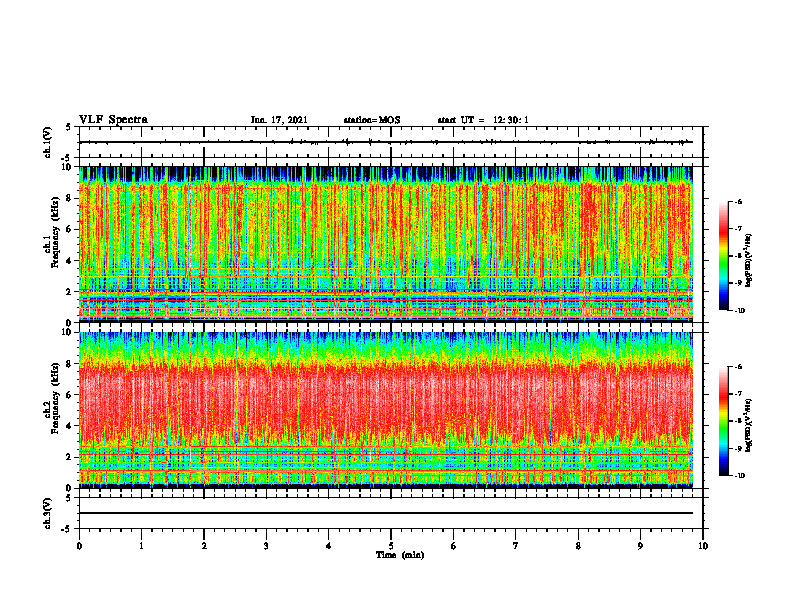Click time axis tick label "8"
This screenshot has height=612, width=792.
coord(578,546)
